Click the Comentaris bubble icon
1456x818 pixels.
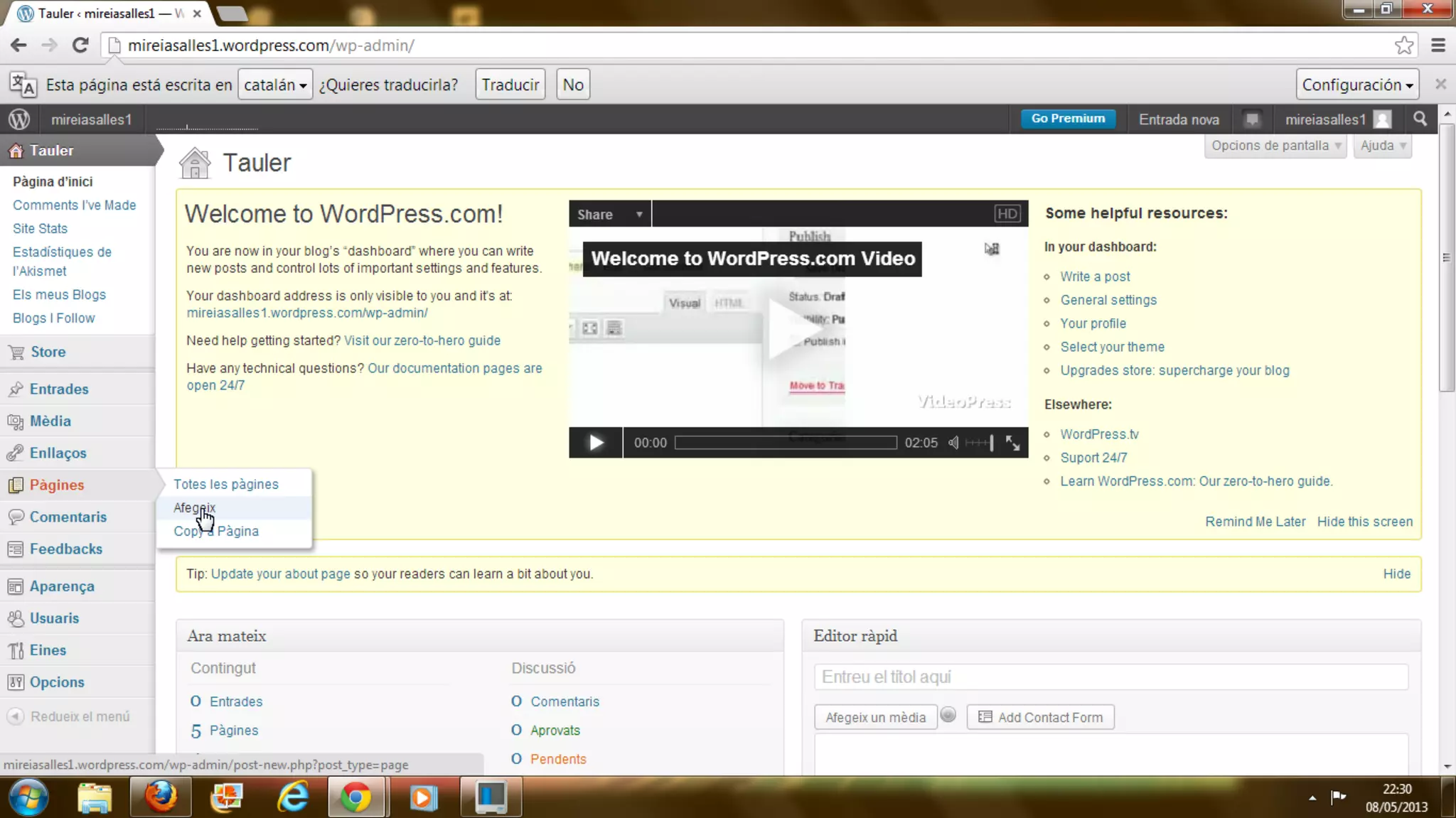[x=16, y=517]
